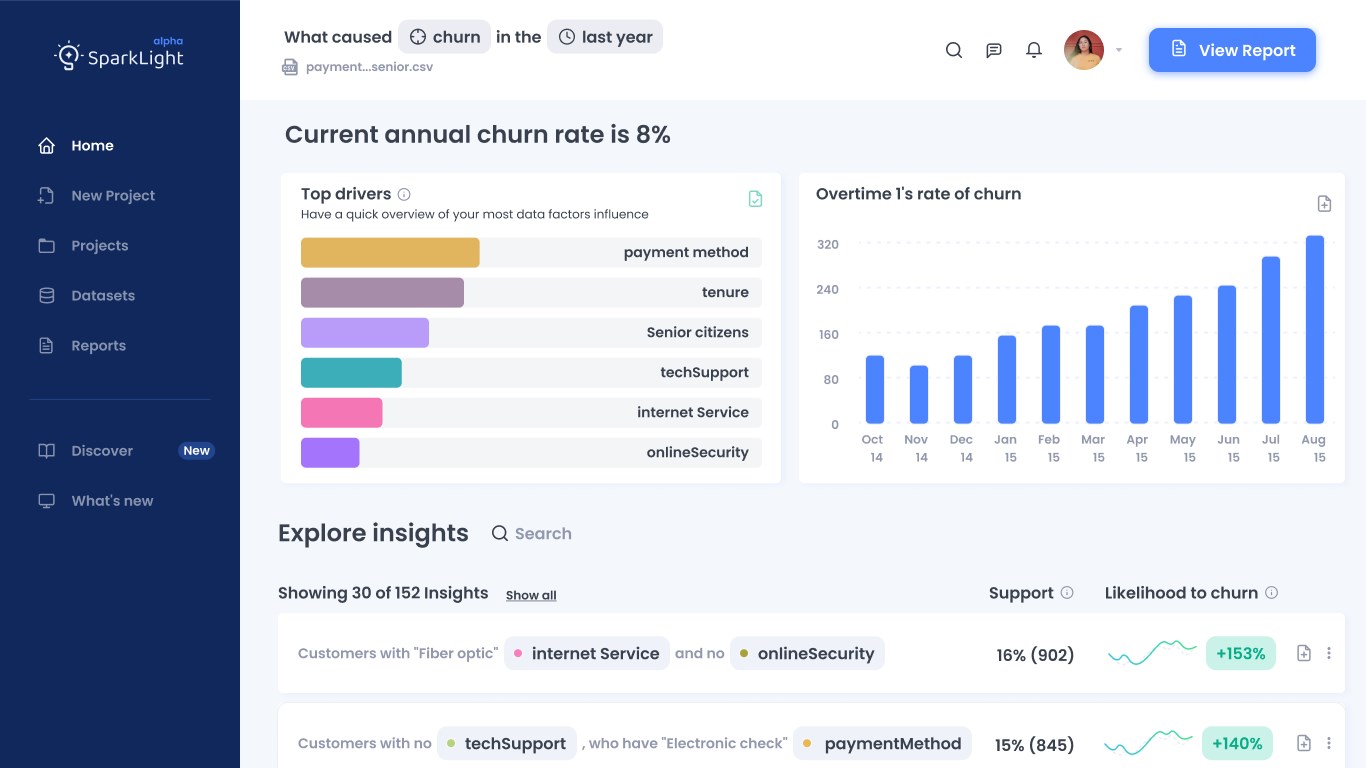
Task: Click the Top drivers checklist icon
Action: tap(755, 199)
